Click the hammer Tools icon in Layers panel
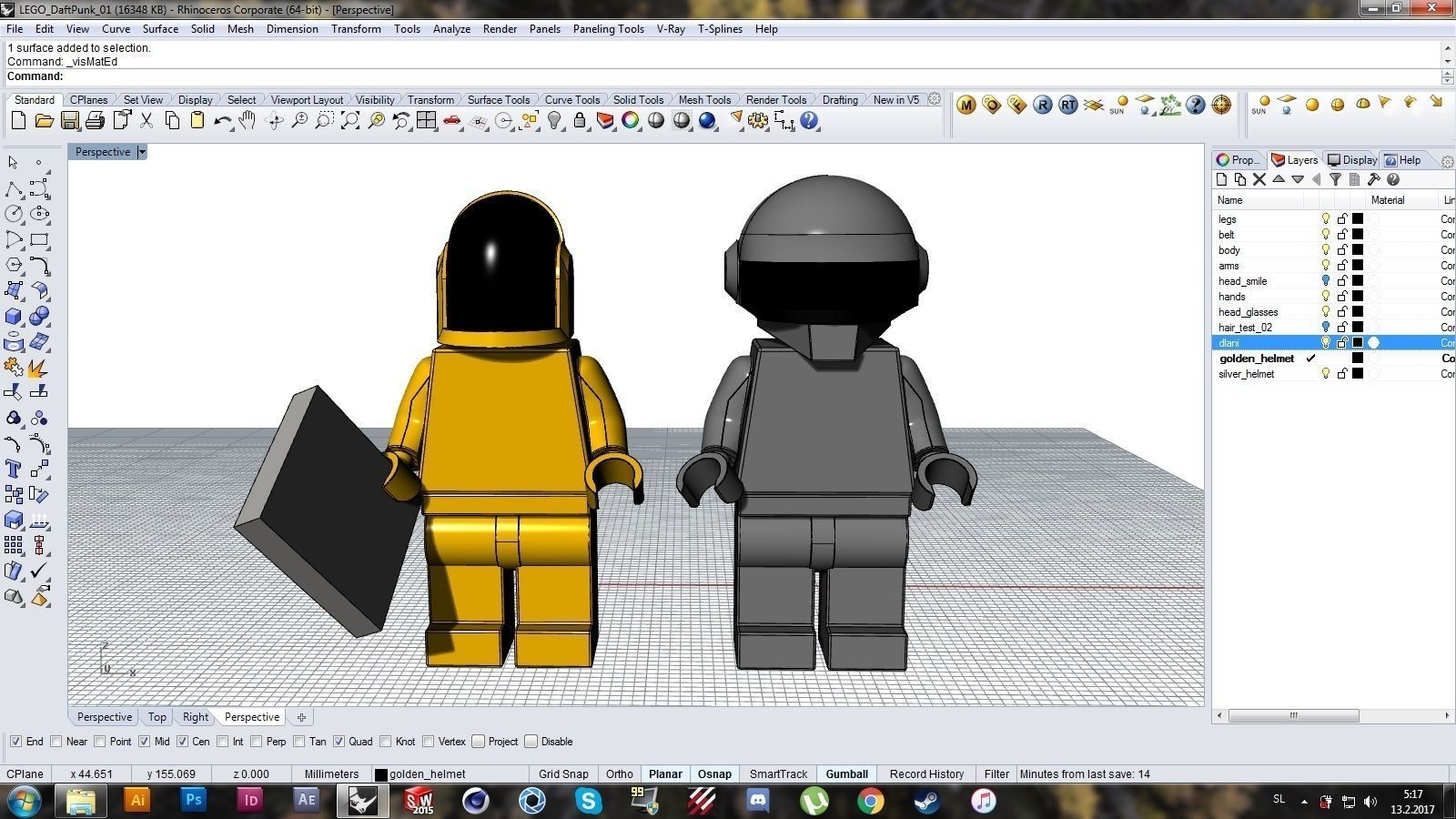The height and width of the screenshot is (819, 1456). tap(1374, 179)
